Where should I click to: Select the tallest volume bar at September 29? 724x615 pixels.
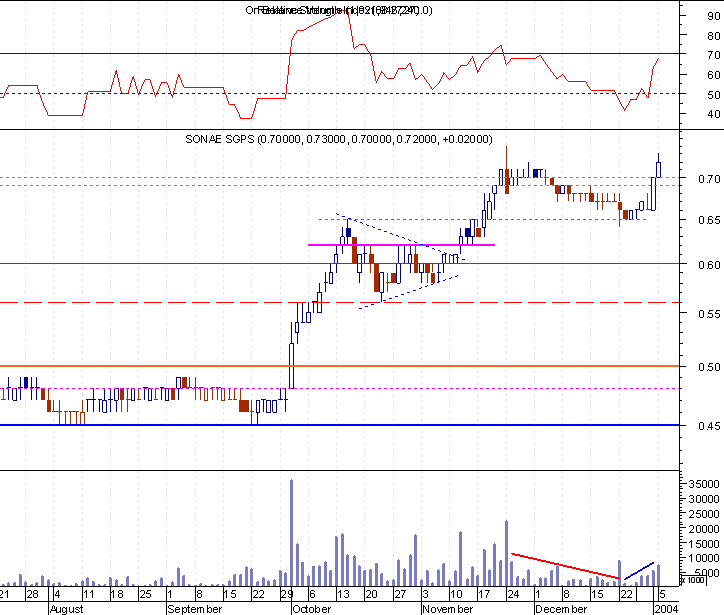click(291, 532)
